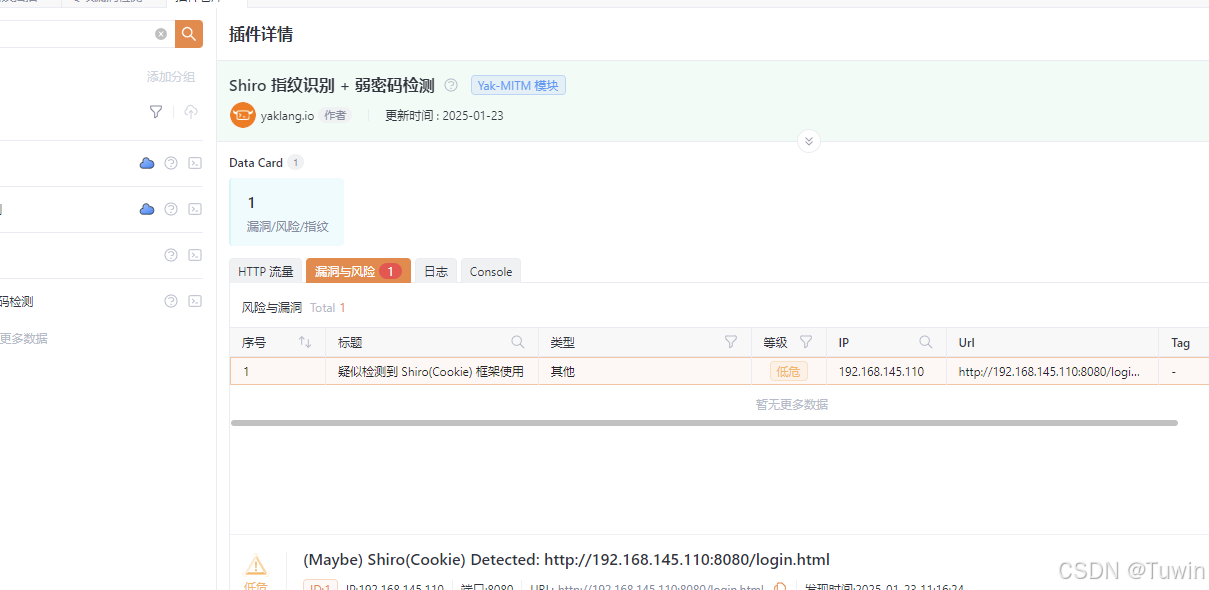Click the 插件详情 heading
Screen dimensions: 1209x590
[x=261, y=34]
